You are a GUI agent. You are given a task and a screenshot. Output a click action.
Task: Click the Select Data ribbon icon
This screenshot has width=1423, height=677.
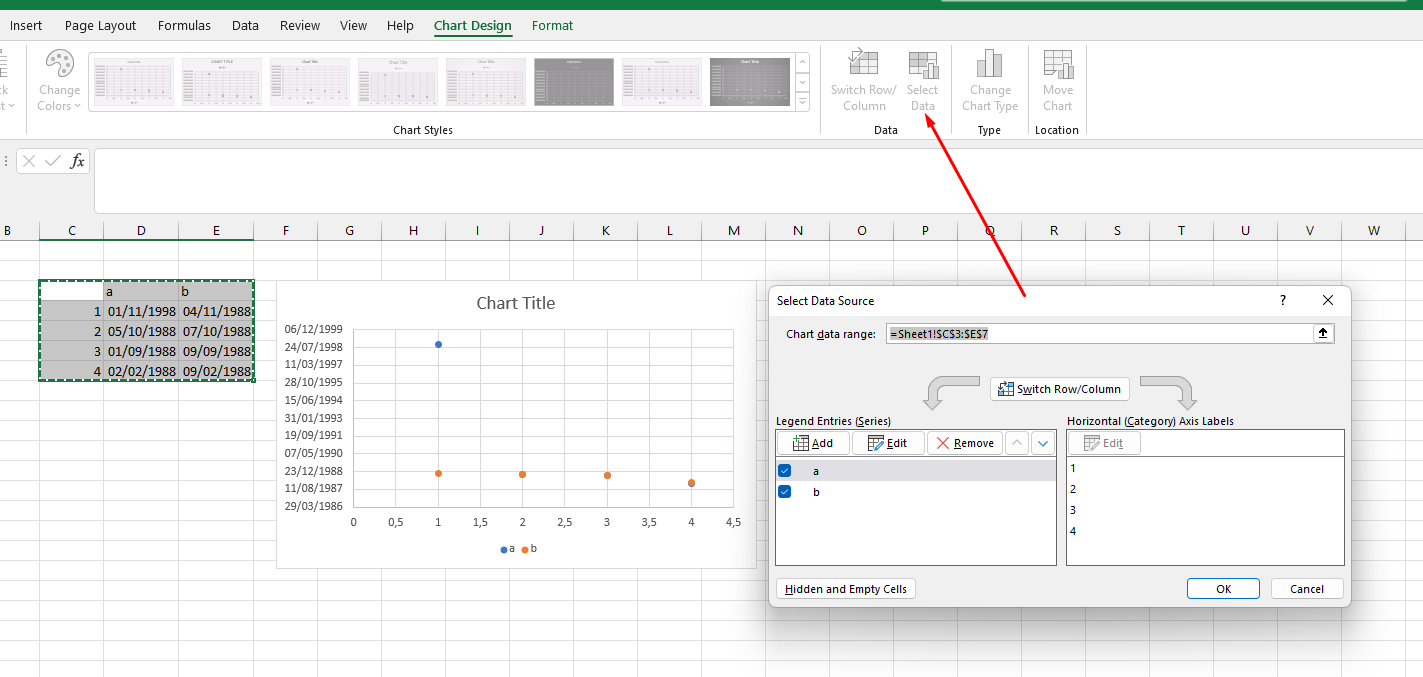point(922,81)
